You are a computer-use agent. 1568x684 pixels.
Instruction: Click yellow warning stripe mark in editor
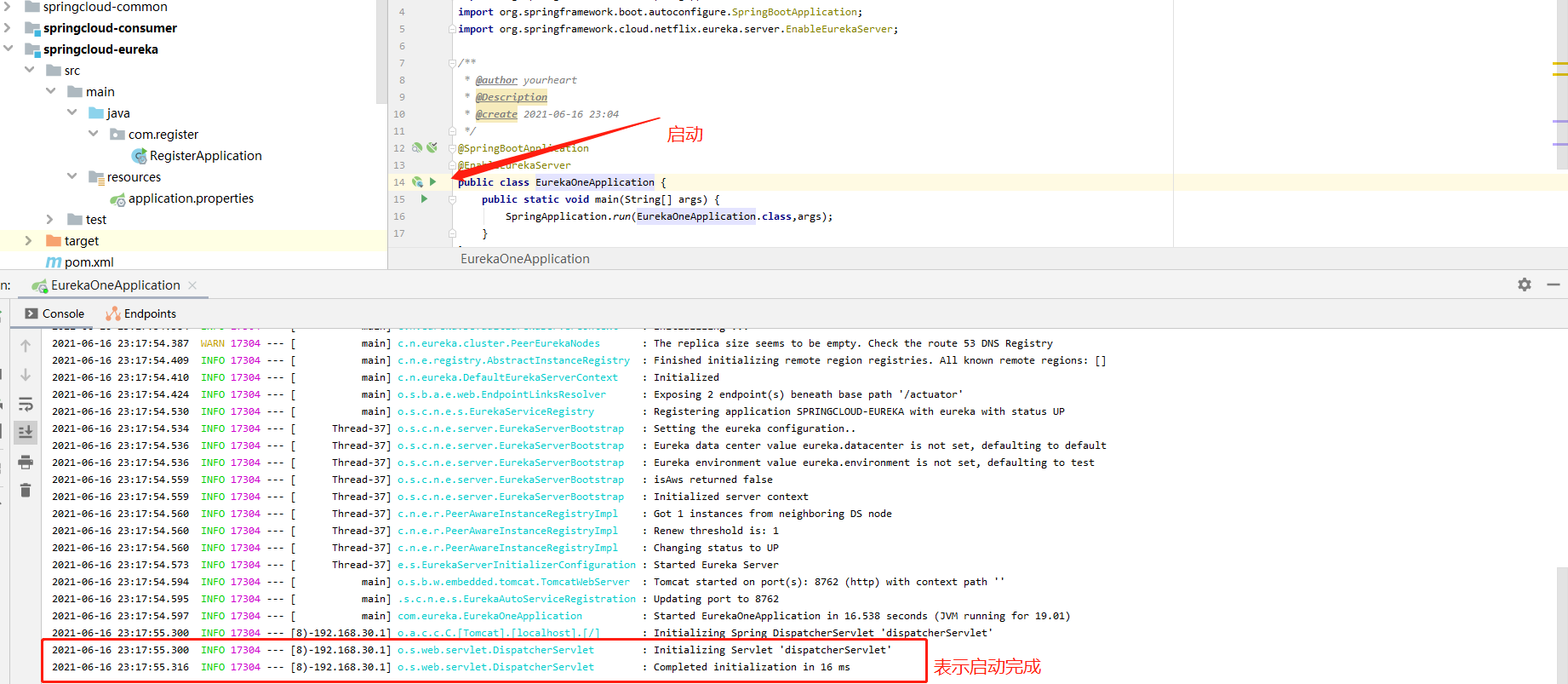pyautogui.click(x=1559, y=63)
